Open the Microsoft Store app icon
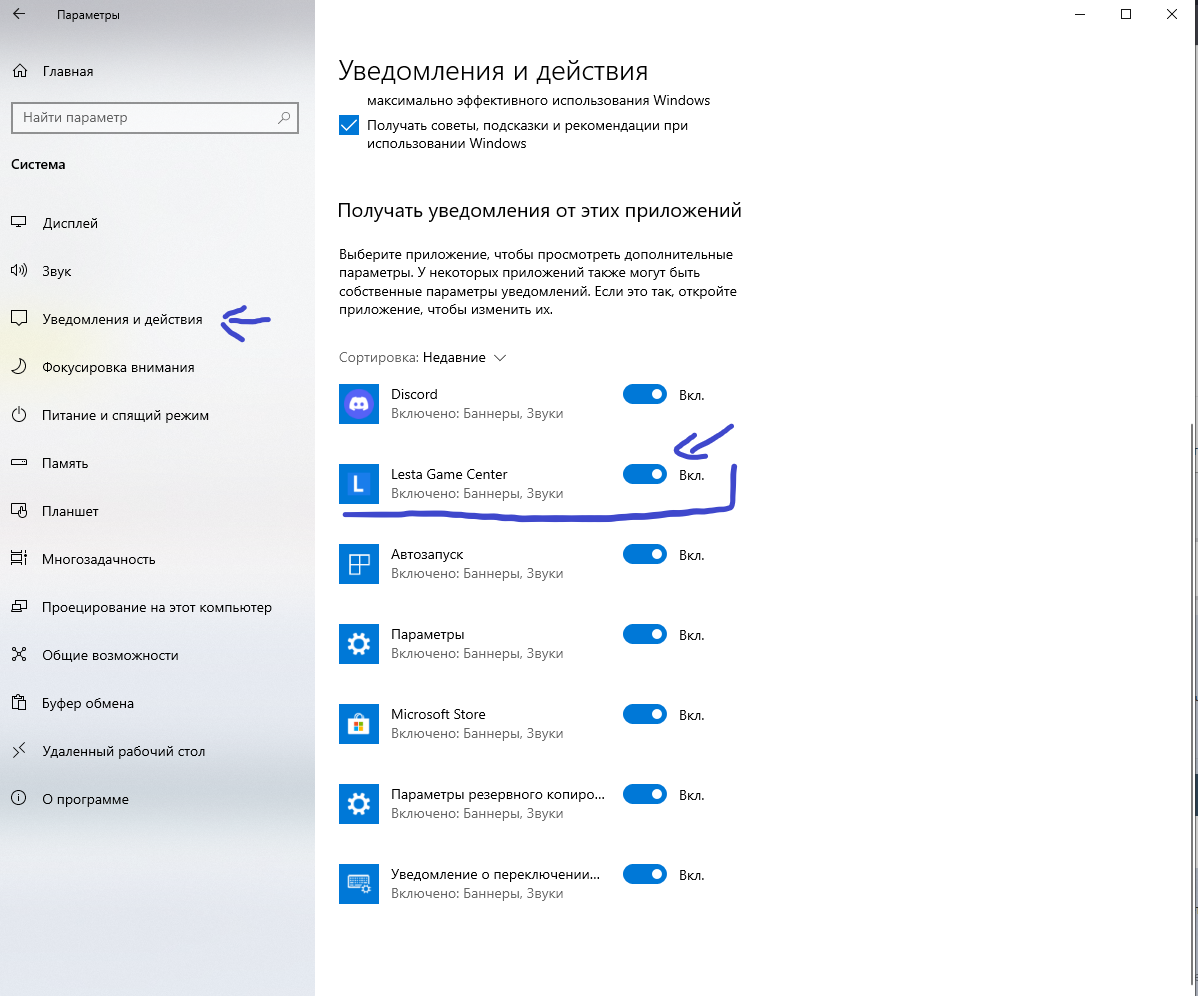Image resolution: width=1198 pixels, height=996 pixels. (x=359, y=724)
